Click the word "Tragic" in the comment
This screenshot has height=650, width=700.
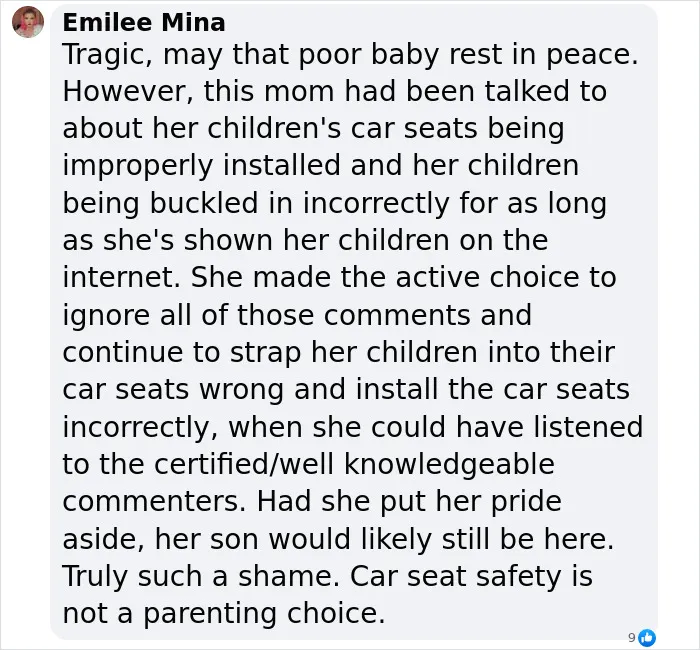point(106,55)
